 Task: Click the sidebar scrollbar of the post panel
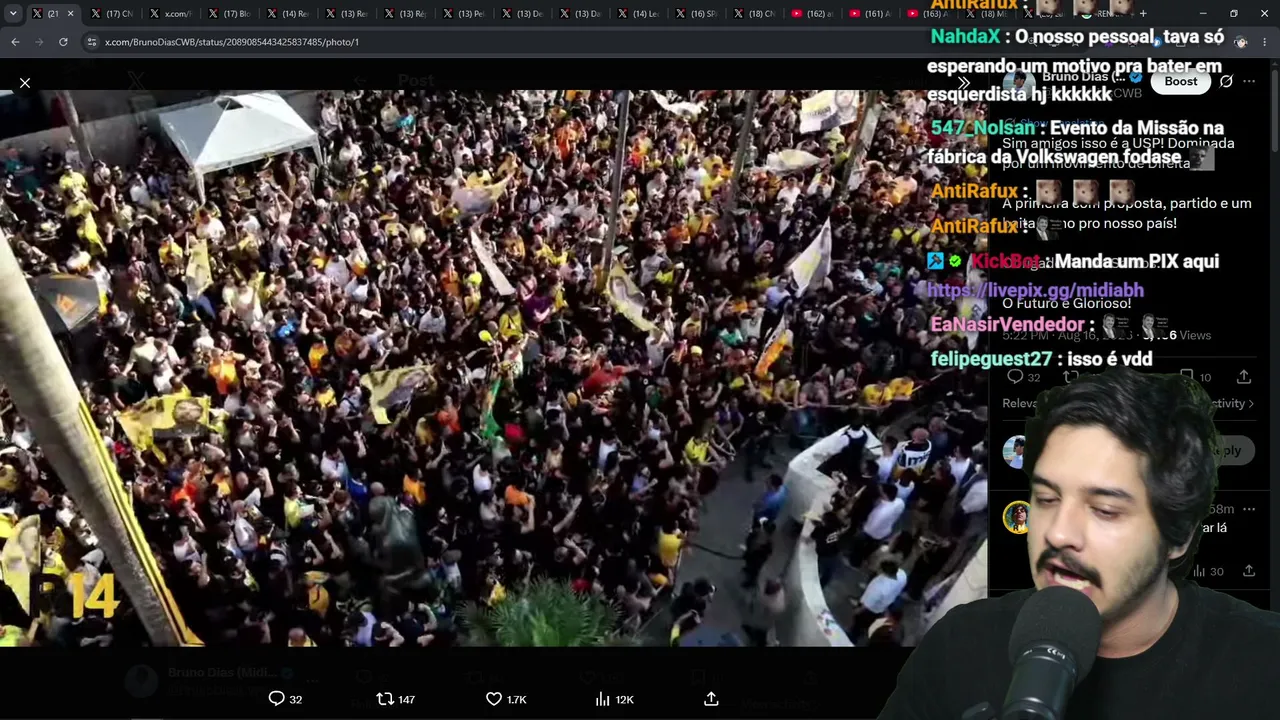tap(1274, 110)
